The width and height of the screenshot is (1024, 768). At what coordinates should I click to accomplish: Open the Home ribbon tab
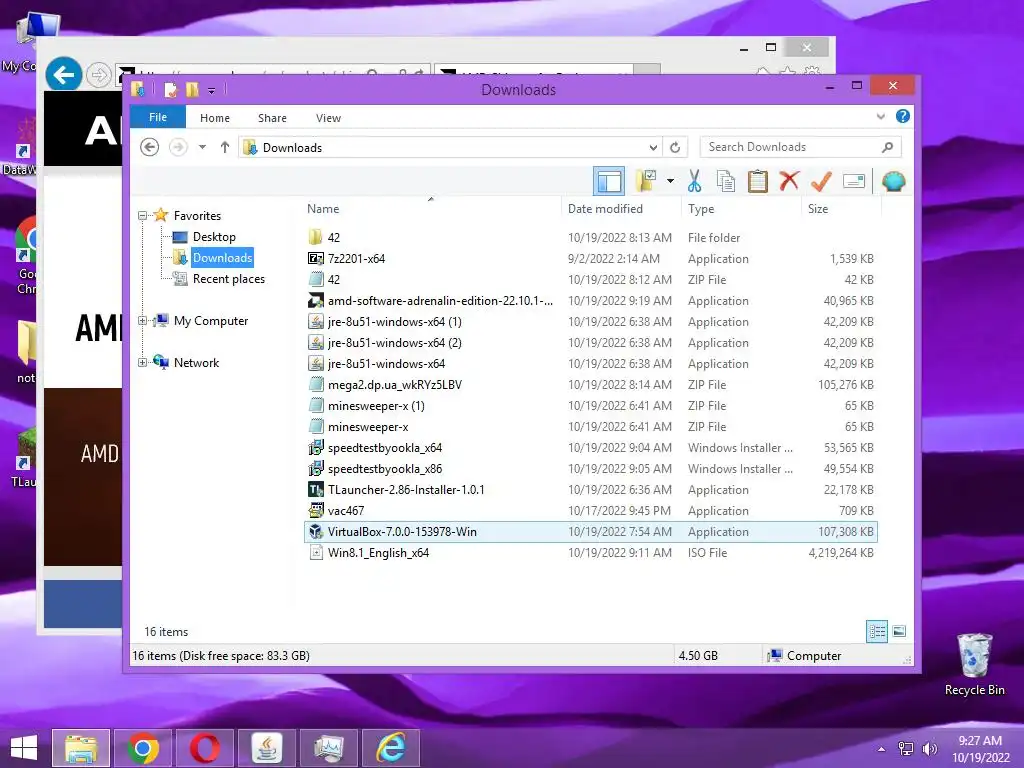pyautogui.click(x=215, y=118)
